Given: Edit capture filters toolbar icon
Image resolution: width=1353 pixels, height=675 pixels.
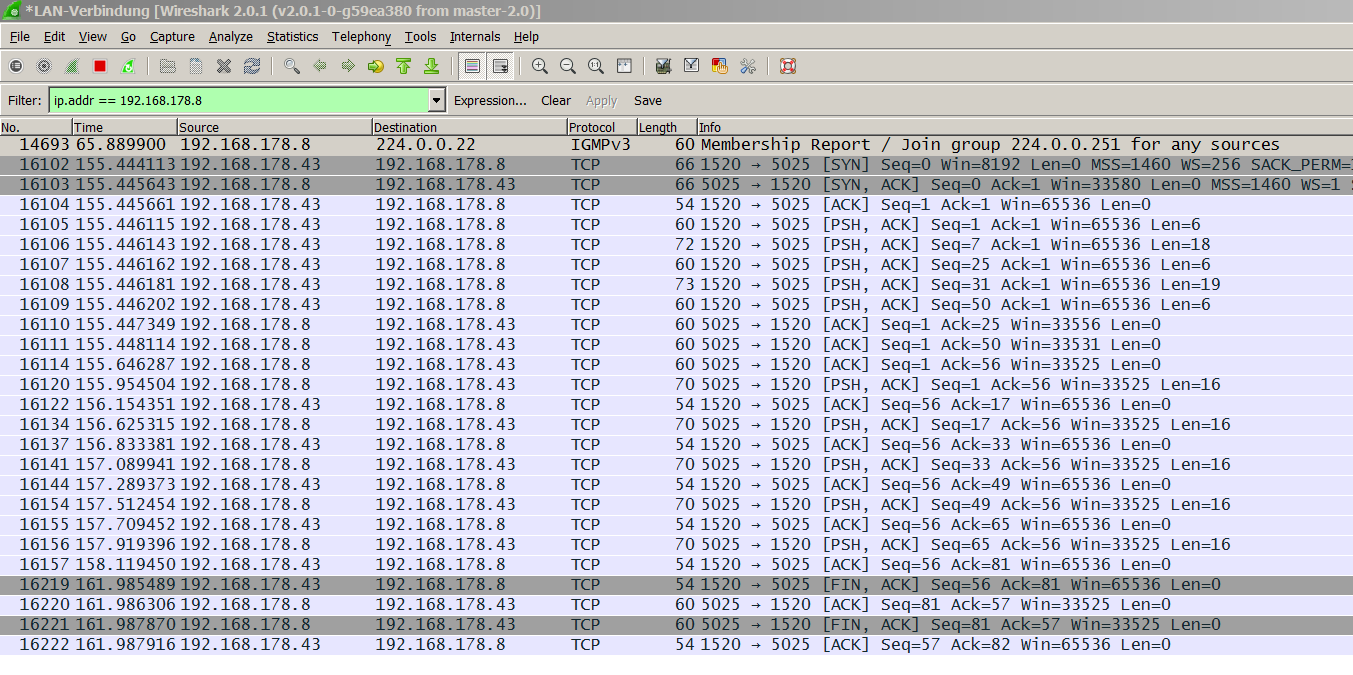Looking at the screenshot, I should (x=662, y=66).
